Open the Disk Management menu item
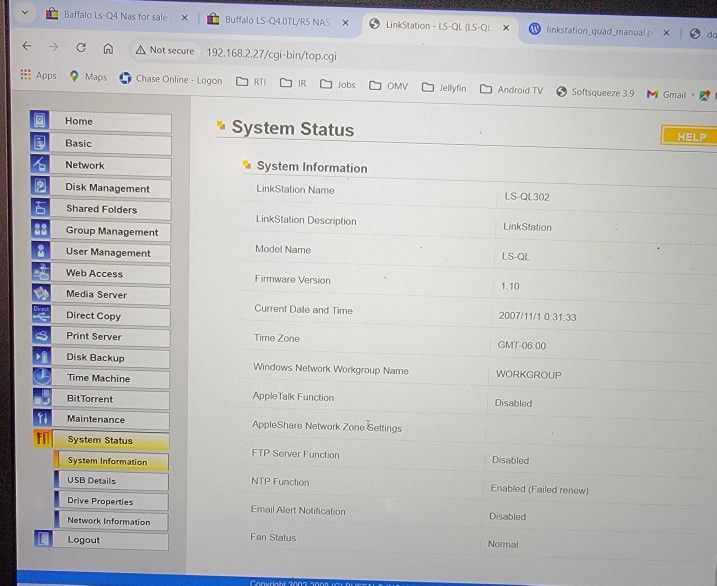This screenshot has height=586, width=717. point(111,188)
